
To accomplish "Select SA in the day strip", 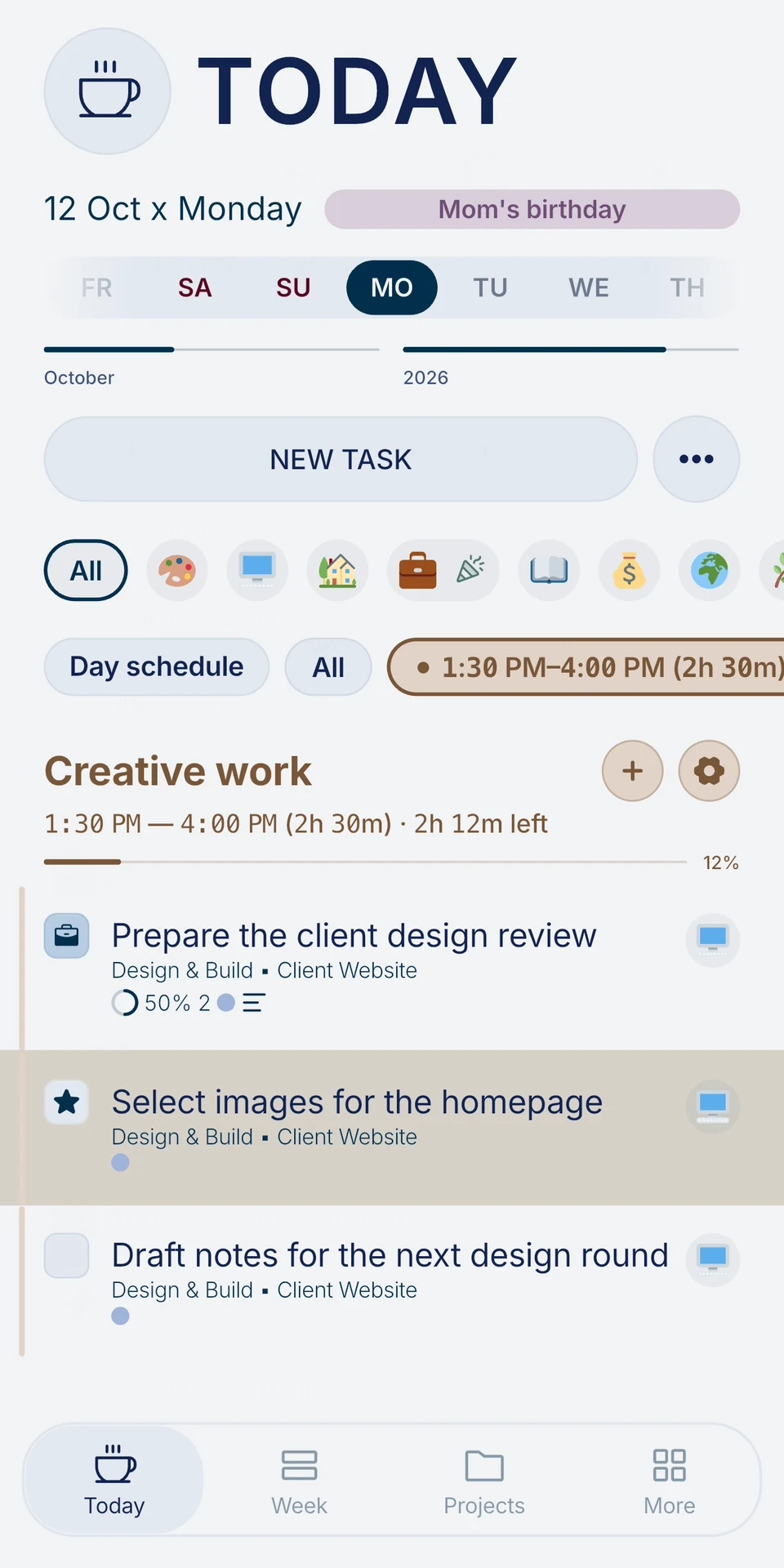I will [195, 287].
